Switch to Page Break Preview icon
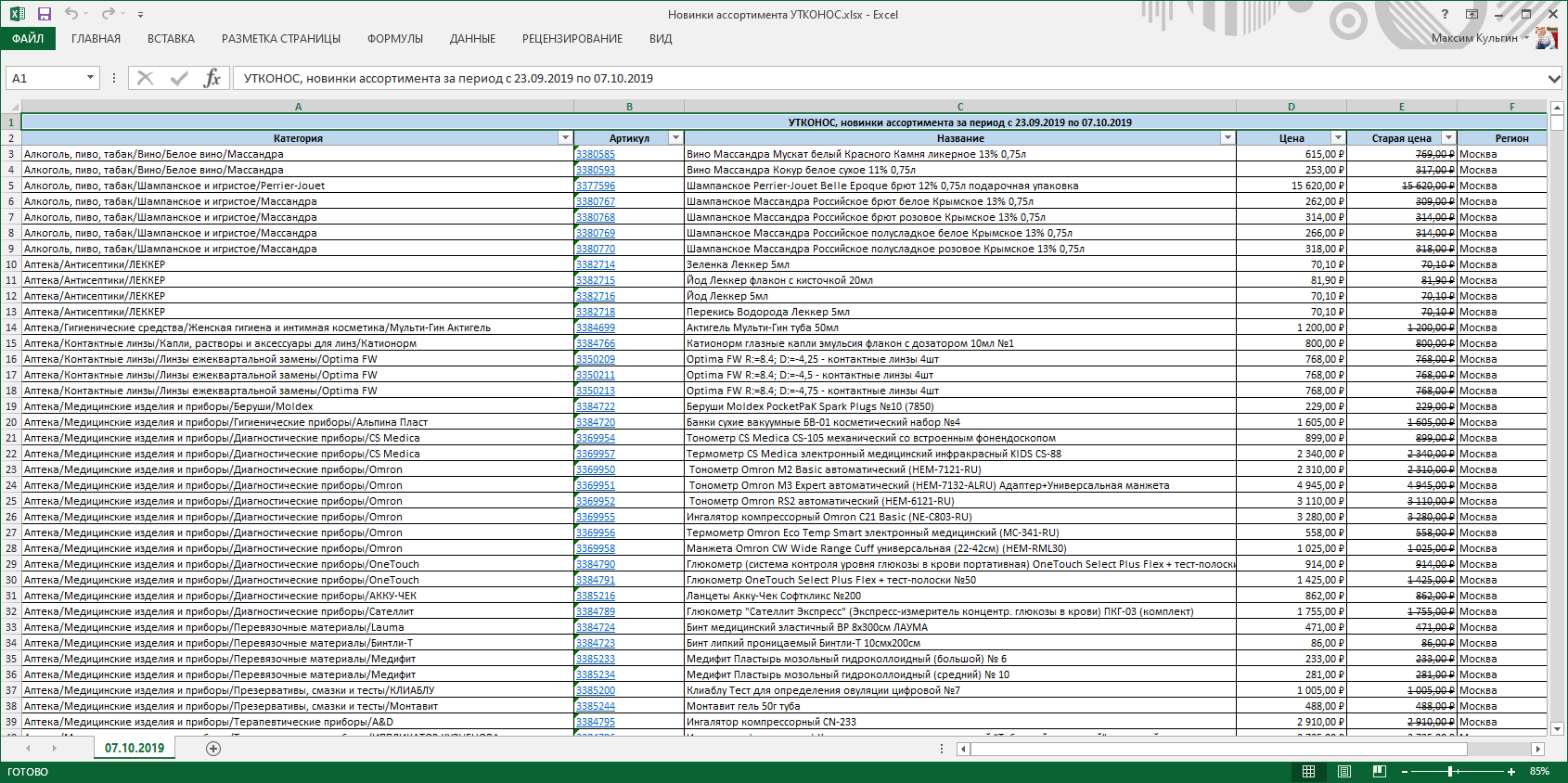Screen dimensions: 1568x783 [1380, 771]
